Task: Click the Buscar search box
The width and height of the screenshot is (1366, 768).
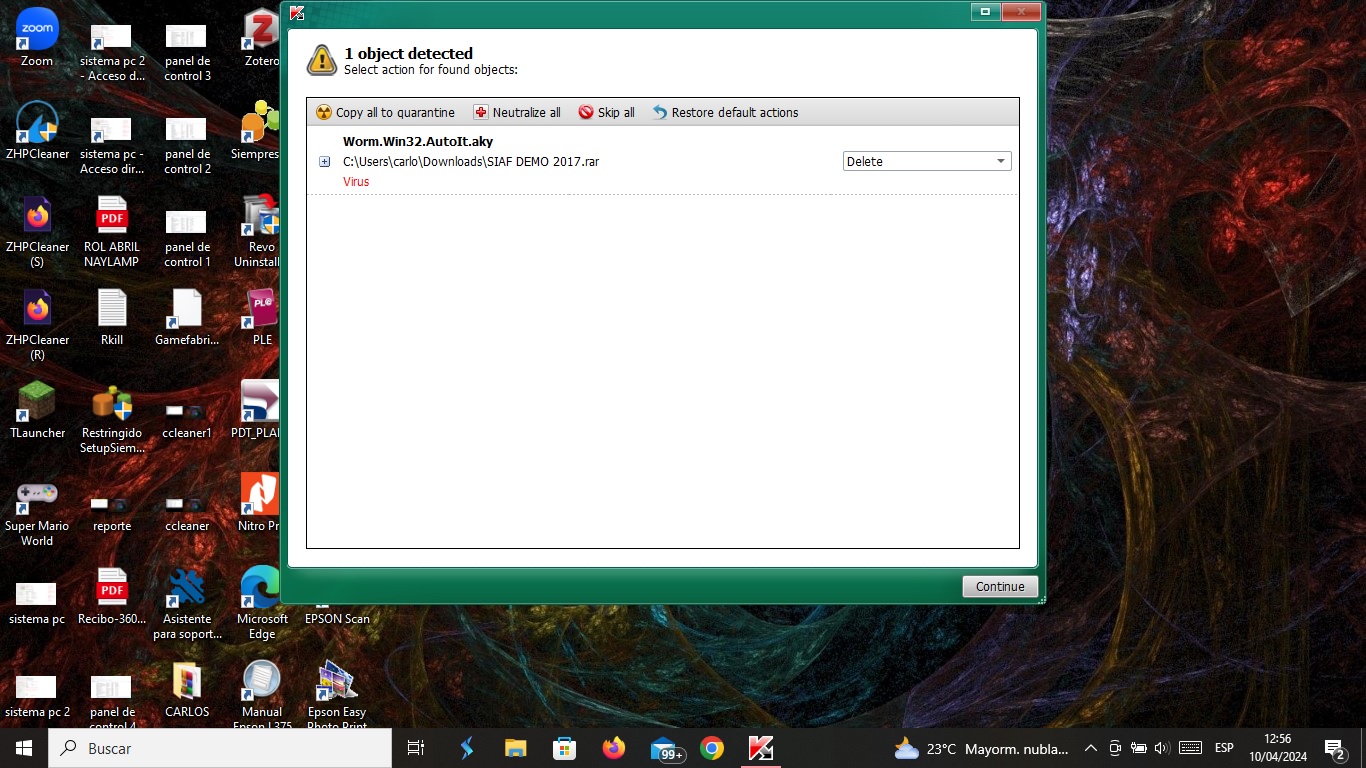Action: coord(220,748)
